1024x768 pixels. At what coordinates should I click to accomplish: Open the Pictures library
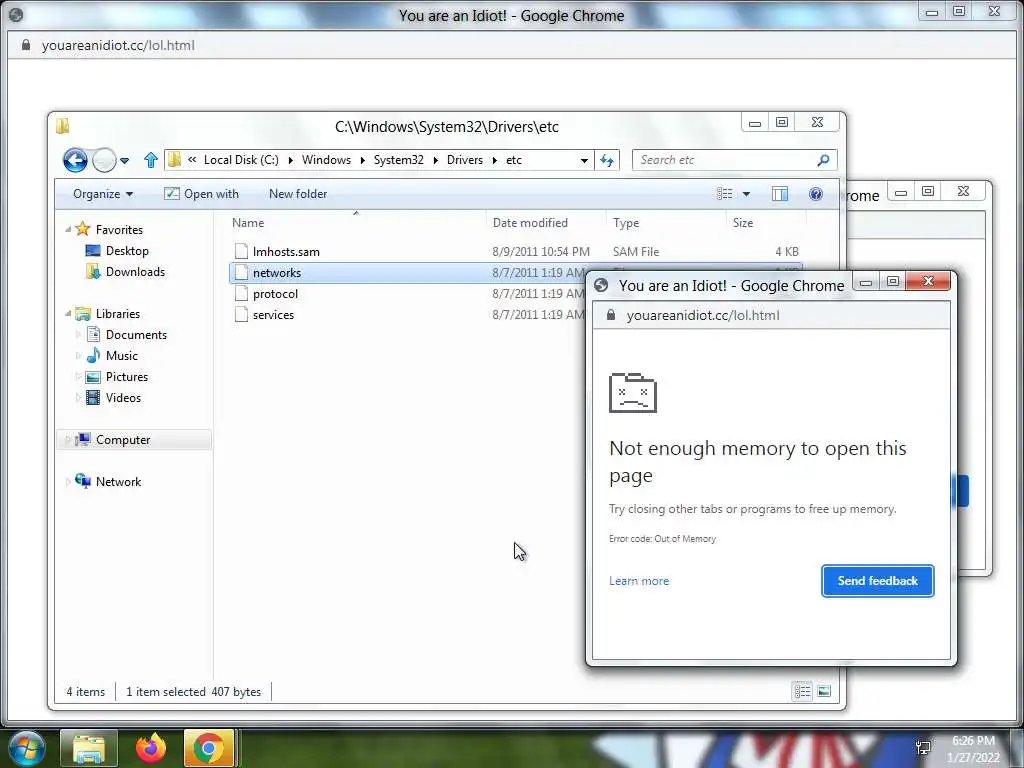pyautogui.click(x=127, y=377)
